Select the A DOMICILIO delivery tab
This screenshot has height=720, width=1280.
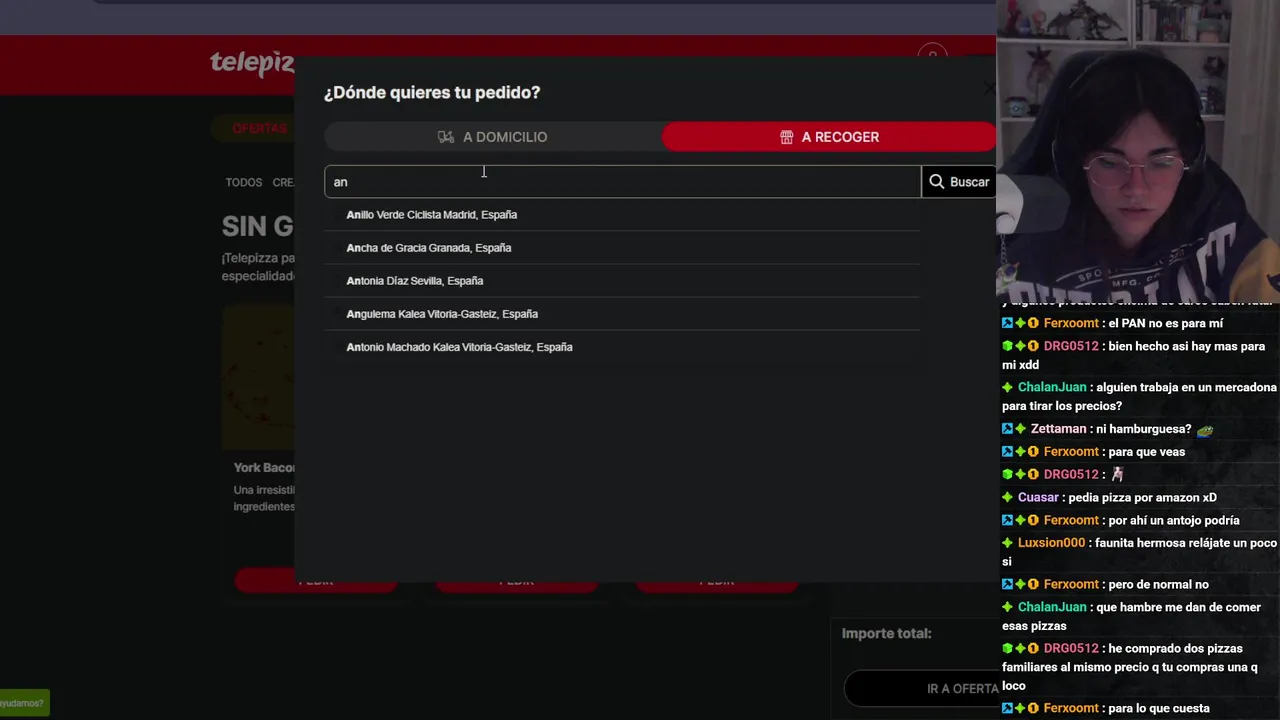493,137
